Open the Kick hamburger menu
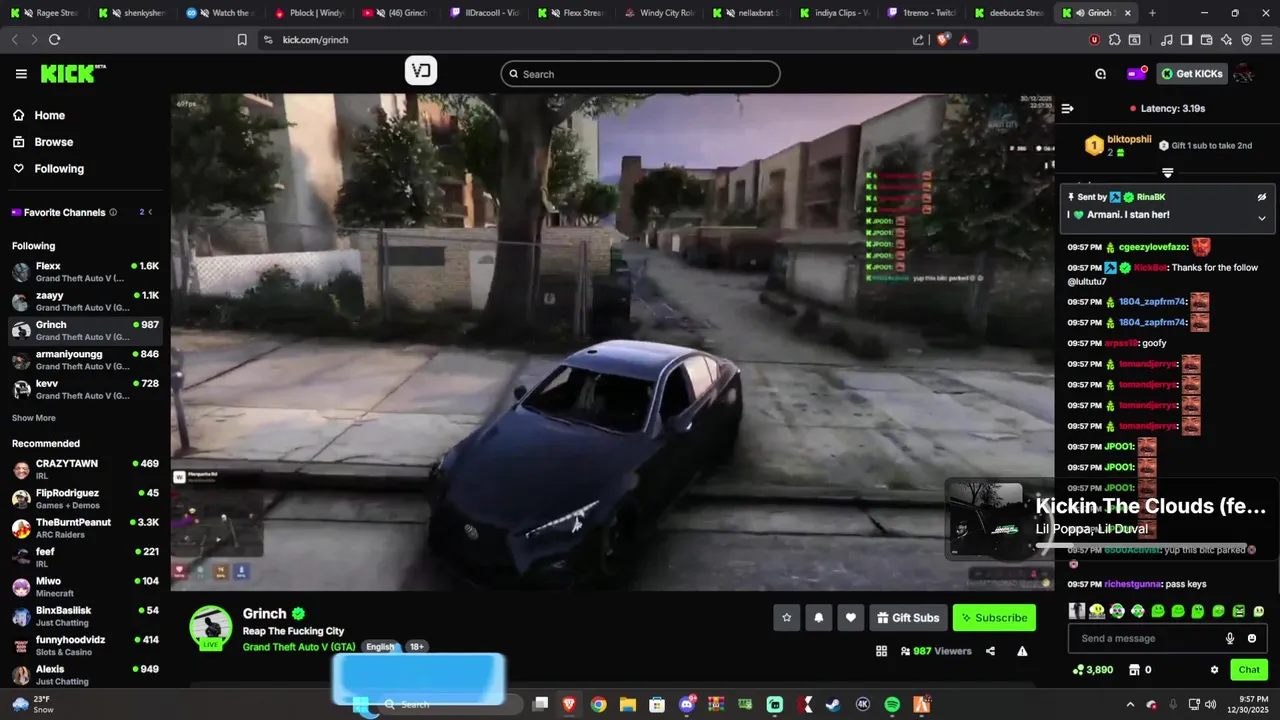This screenshot has height=720, width=1280. [21, 74]
